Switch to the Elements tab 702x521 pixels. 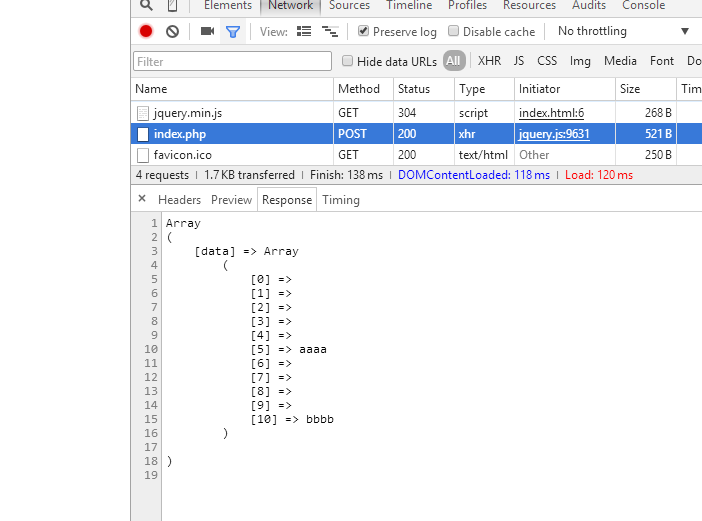(227, 5)
